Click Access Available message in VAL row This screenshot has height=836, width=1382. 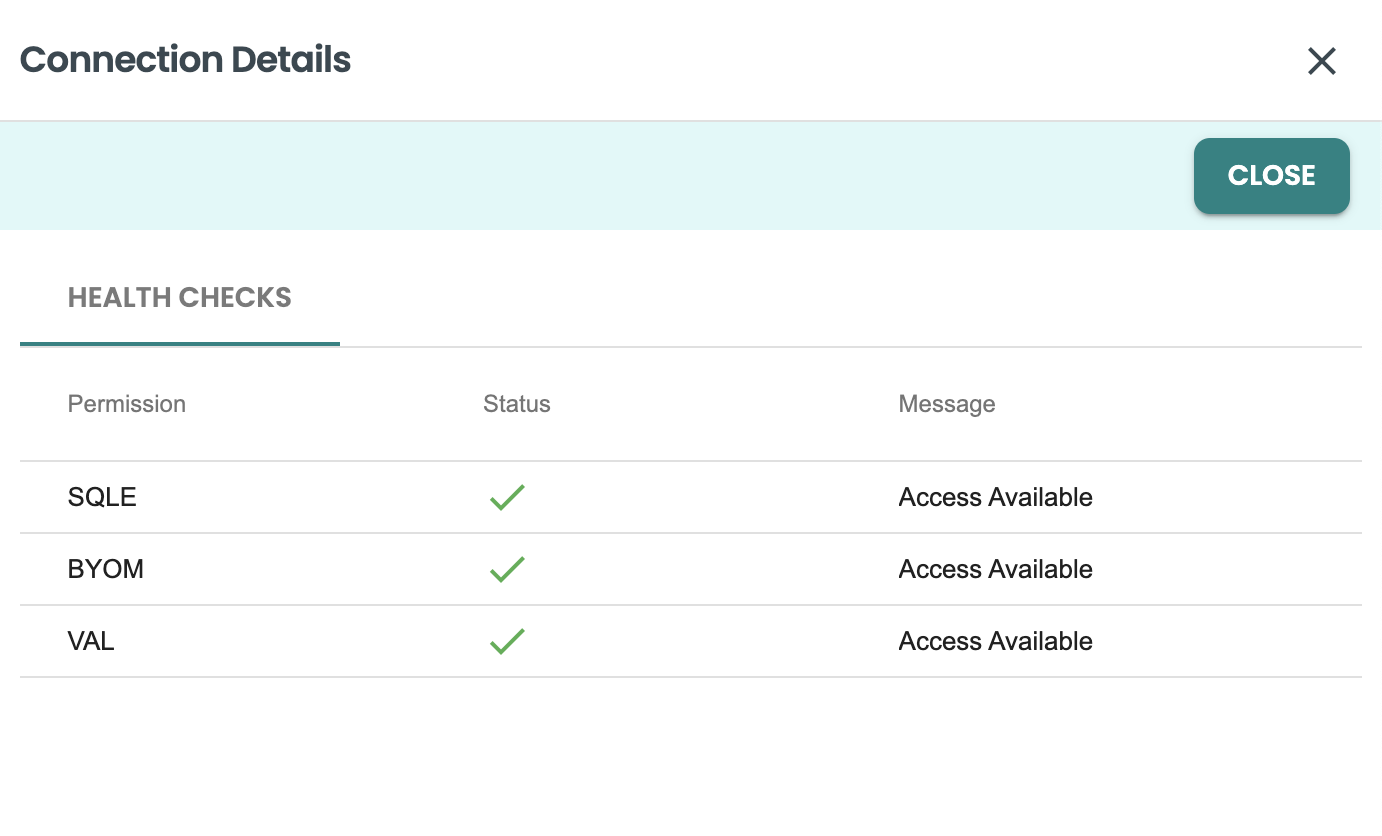[996, 641]
